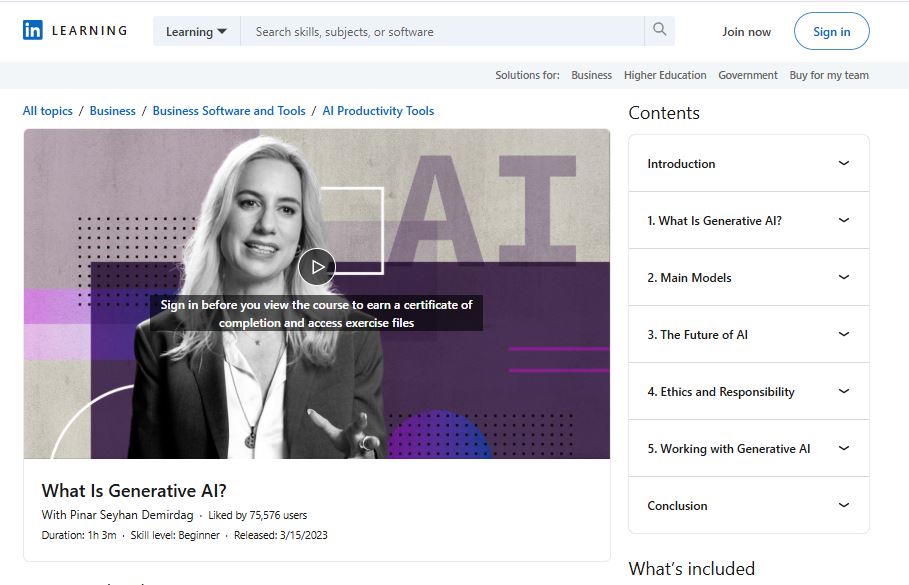Select Higher Education solutions link
909x585 pixels.
pos(665,75)
